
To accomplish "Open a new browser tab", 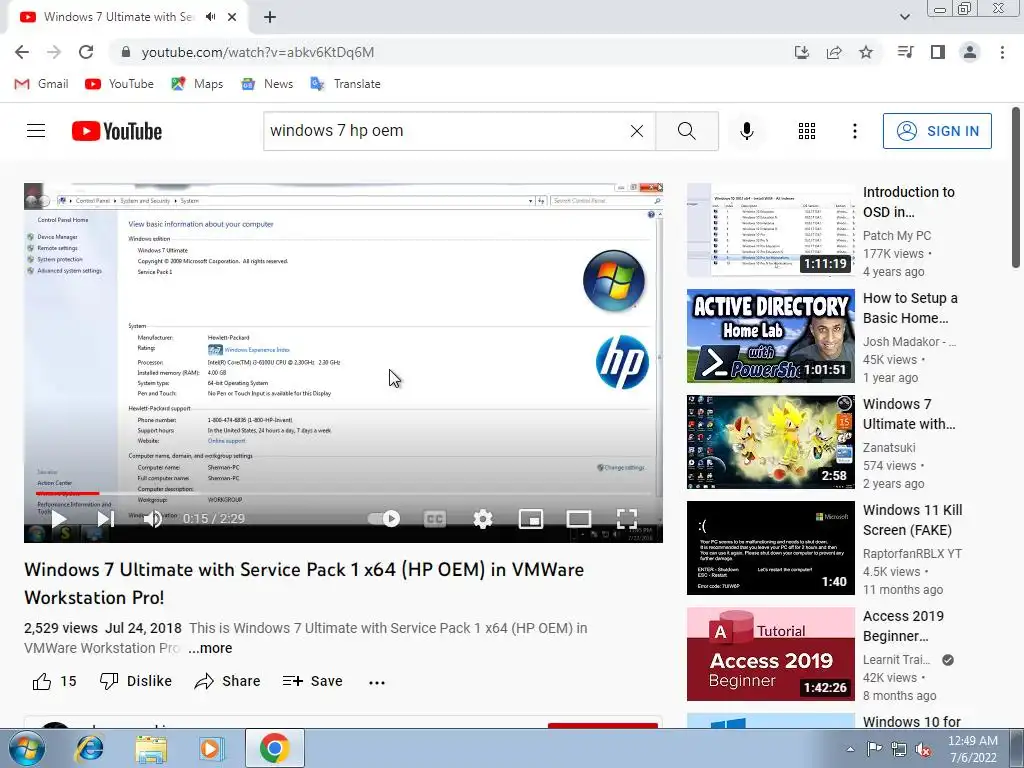I will pyautogui.click(x=270, y=18).
